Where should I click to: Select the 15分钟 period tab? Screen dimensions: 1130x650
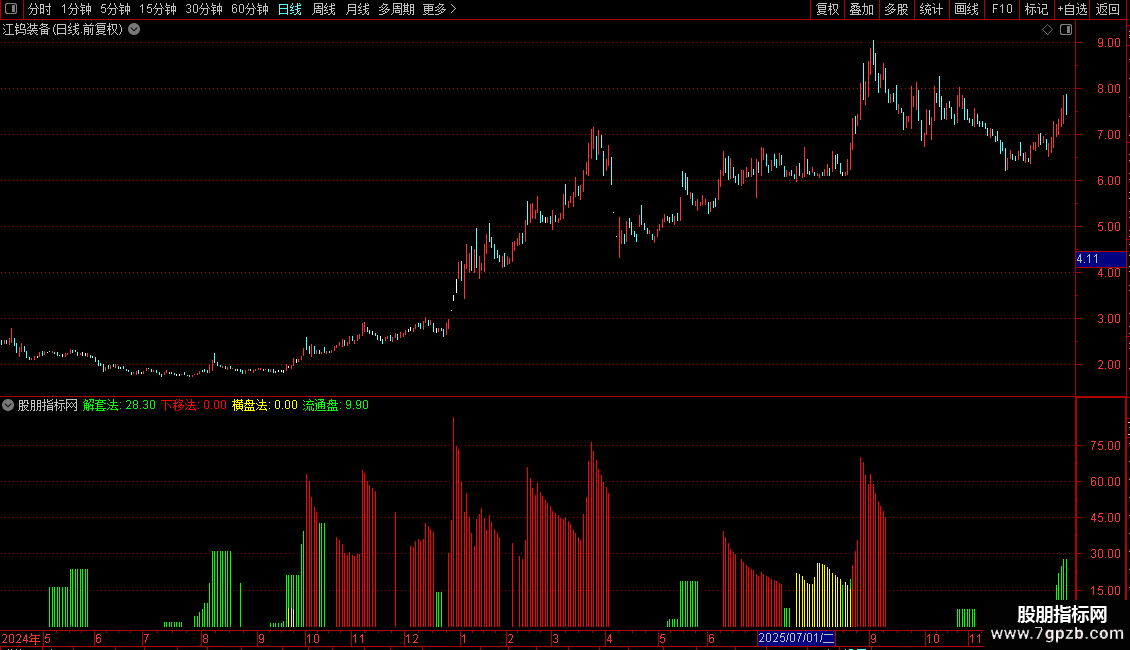click(x=158, y=9)
